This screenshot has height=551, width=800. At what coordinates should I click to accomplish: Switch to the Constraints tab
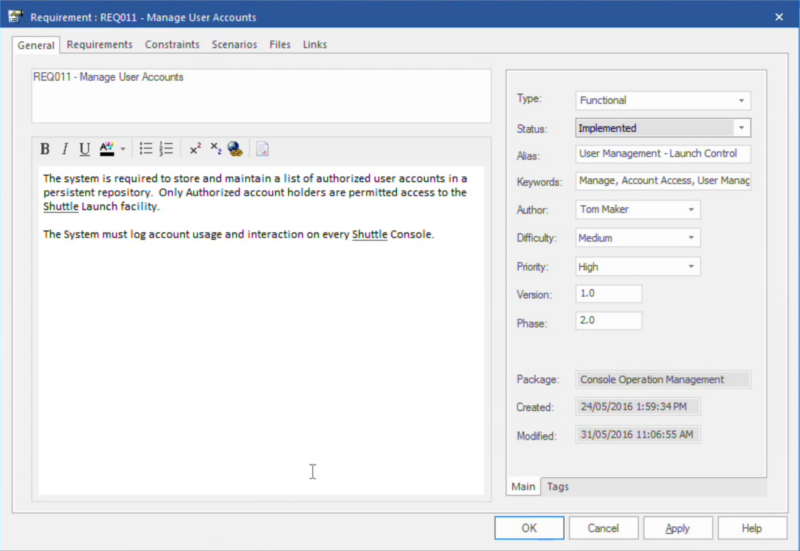click(x=172, y=45)
